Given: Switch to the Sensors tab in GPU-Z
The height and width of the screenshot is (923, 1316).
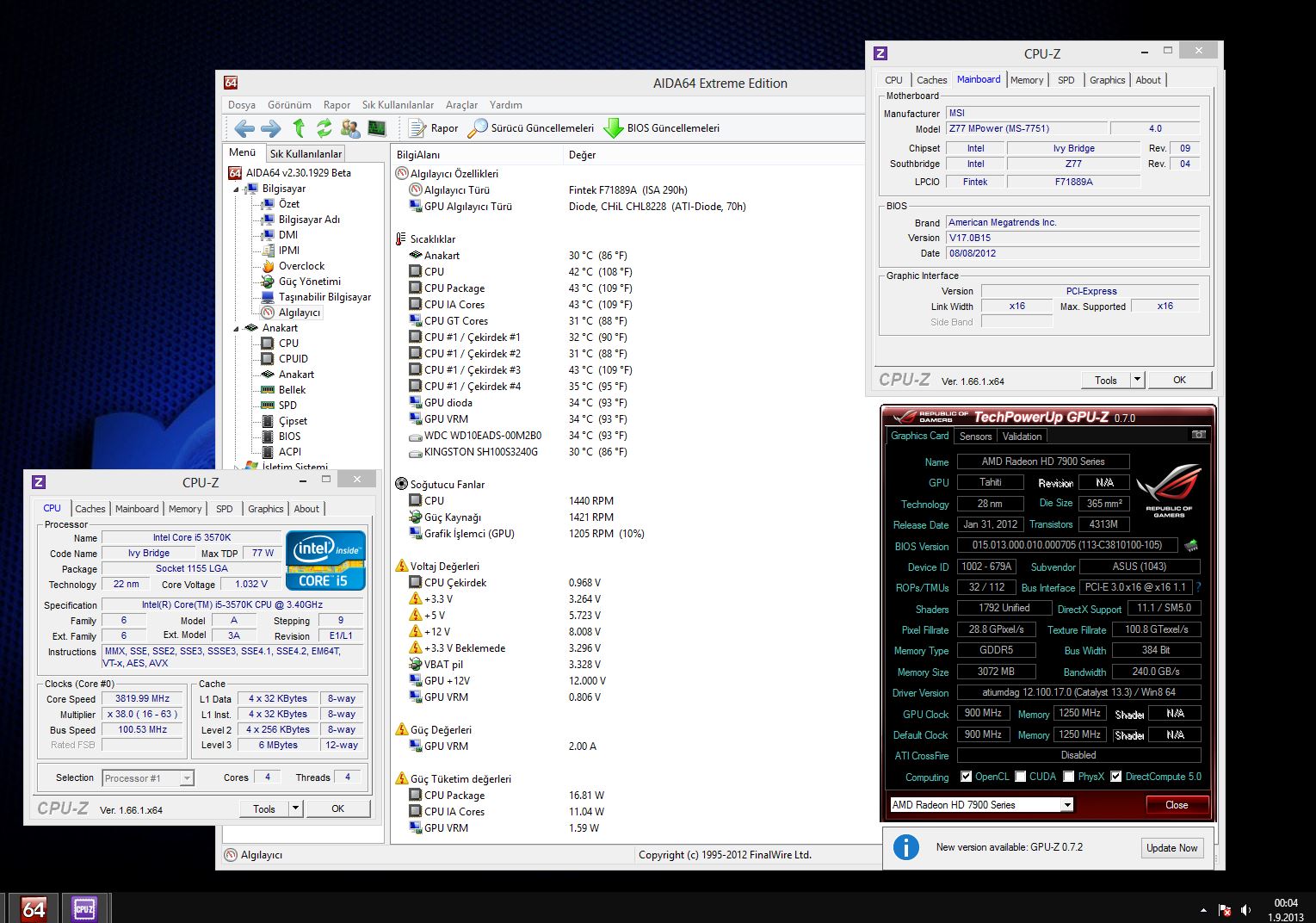Looking at the screenshot, I should tap(975, 437).
